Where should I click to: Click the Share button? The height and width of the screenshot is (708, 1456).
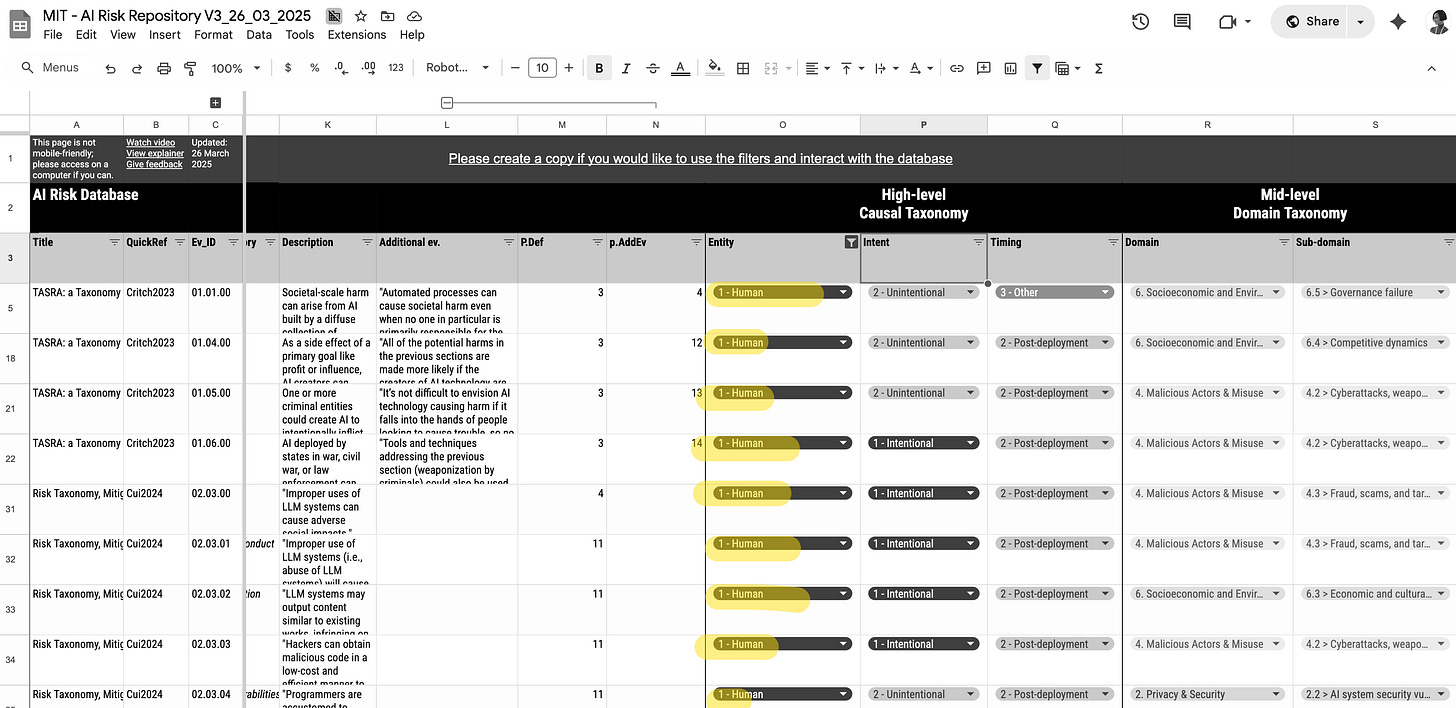[x=1311, y=21]
